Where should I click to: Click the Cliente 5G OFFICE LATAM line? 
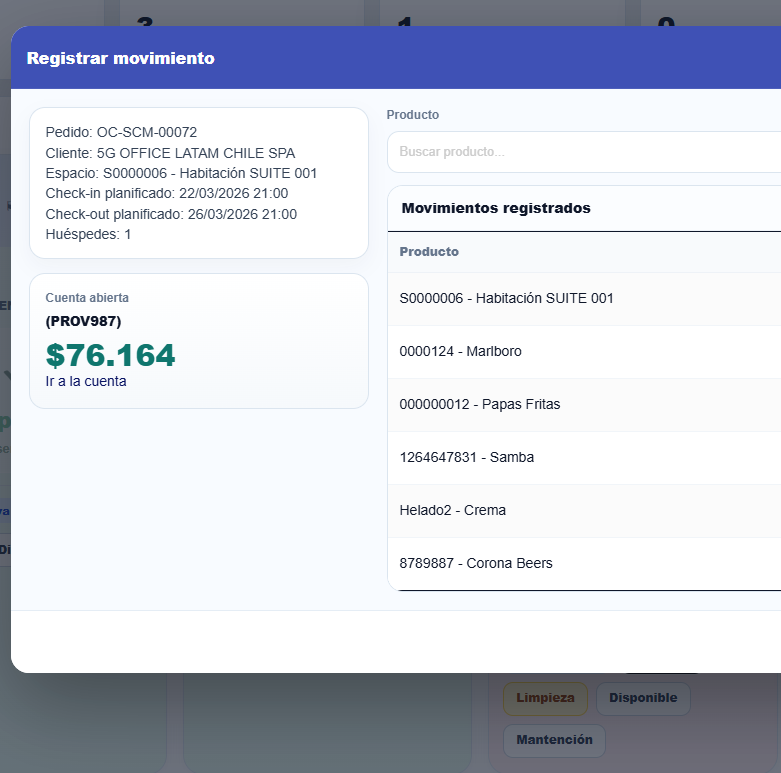coord(170,153)
